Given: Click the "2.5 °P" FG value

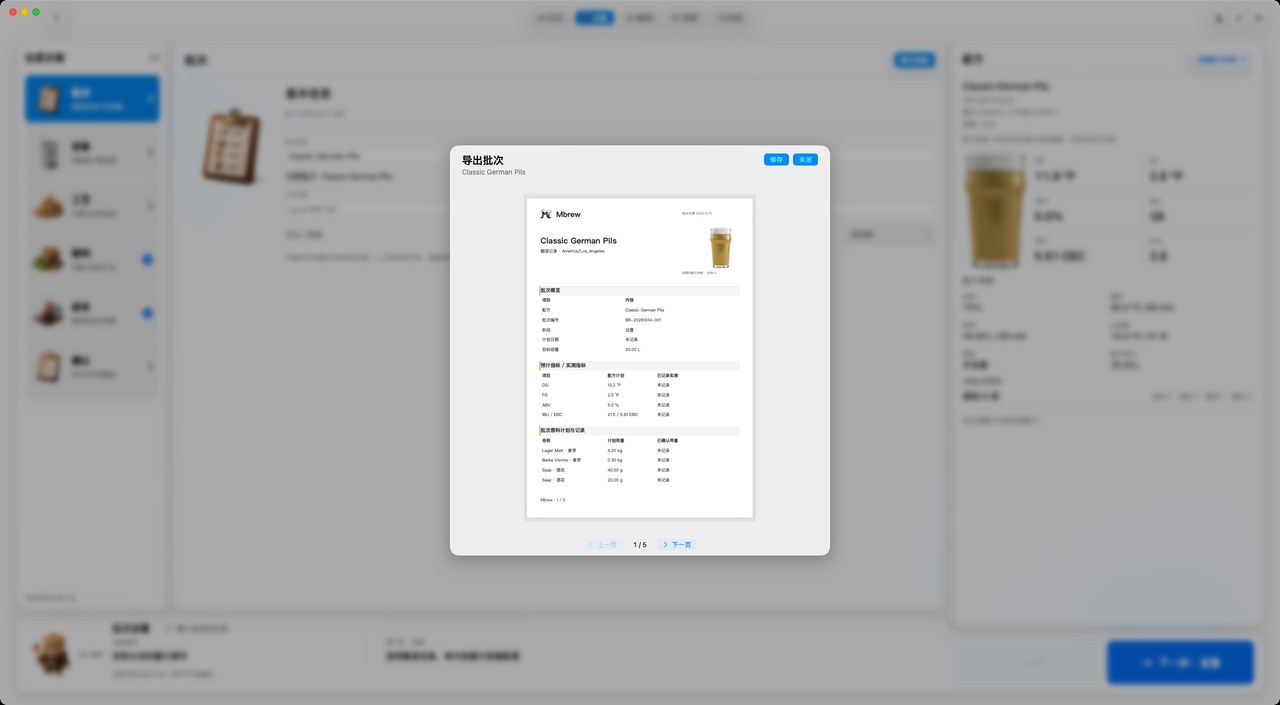Looking at the screenshot, I should point(613,395).
